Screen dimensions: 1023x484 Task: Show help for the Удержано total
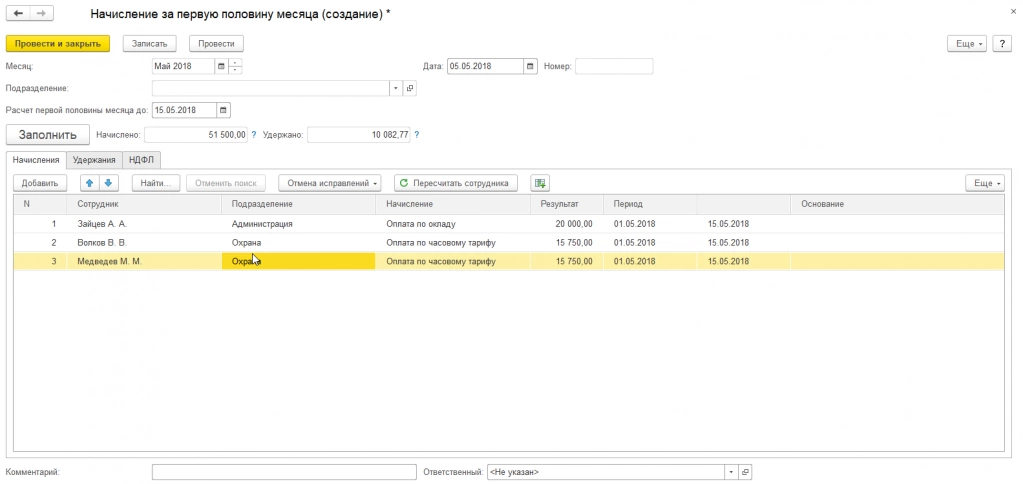tap(417, 135)
